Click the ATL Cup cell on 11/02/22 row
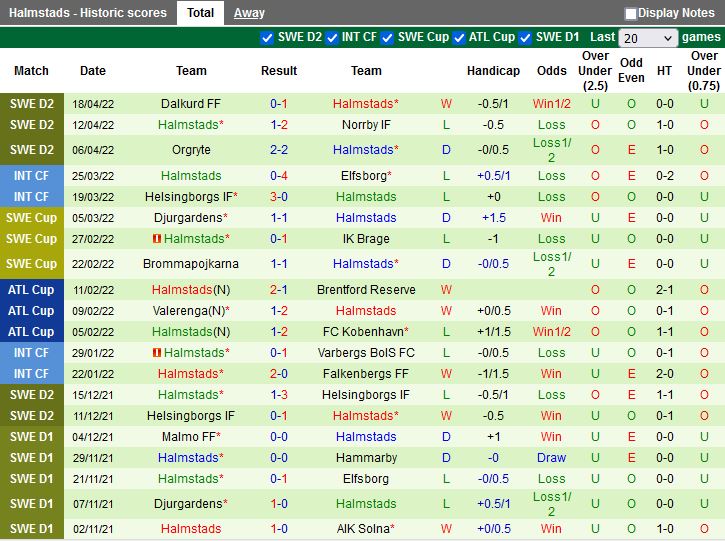Screen dimensions: 725x541 tap(32, 289)
